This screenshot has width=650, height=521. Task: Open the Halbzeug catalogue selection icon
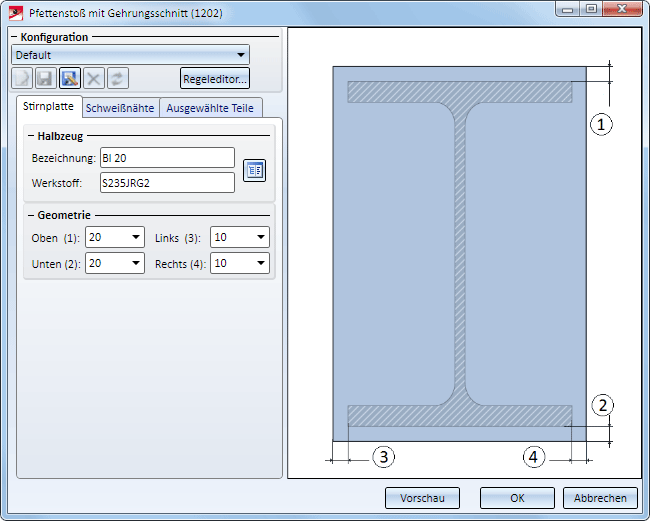254,170
